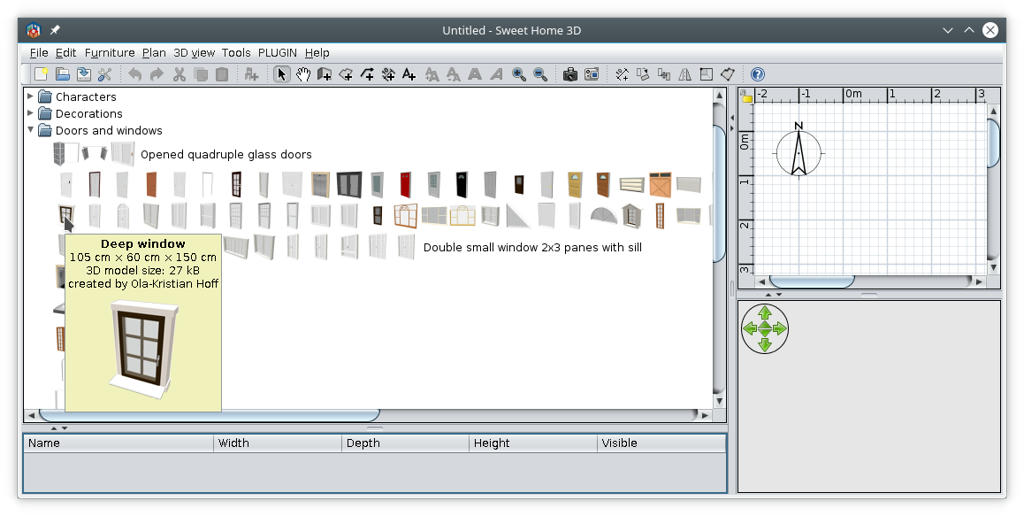Viewport: 1024px width, 516px height.
Task: Click the Cut scissors icon
Action: [179, 74]
